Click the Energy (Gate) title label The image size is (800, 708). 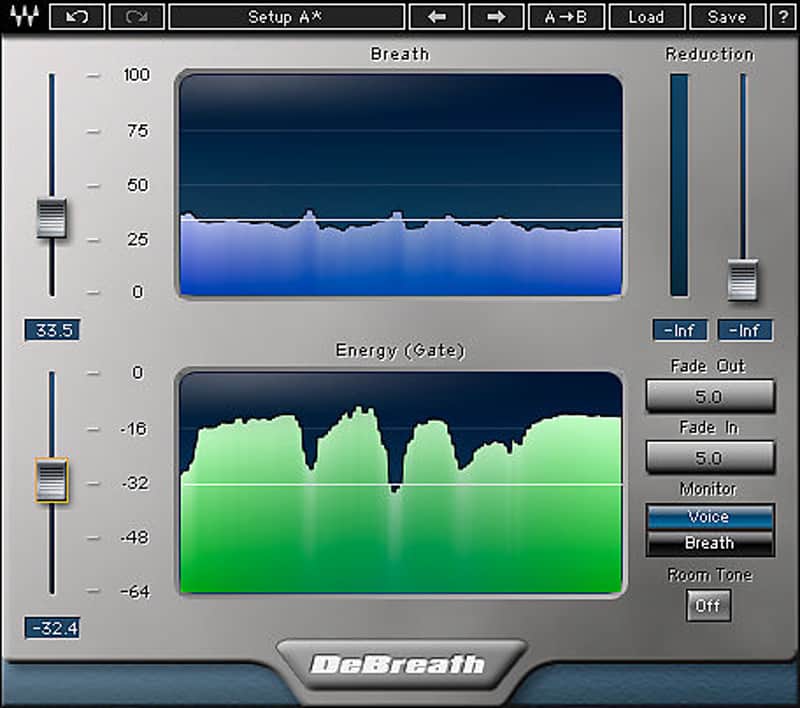(x=401, y=351)
